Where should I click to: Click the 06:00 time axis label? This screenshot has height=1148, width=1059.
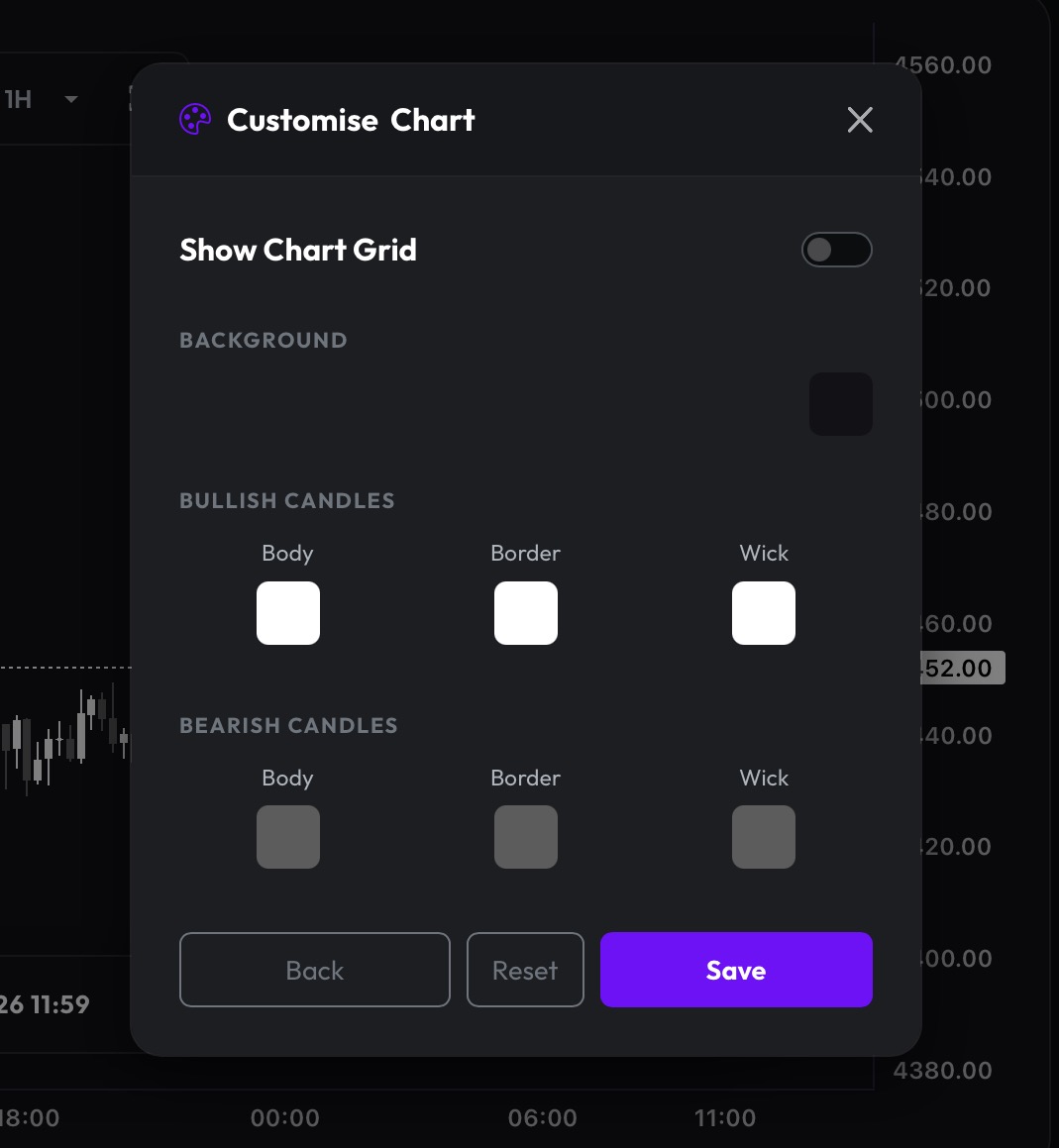pyautogui.click(x=543, y=1118)
